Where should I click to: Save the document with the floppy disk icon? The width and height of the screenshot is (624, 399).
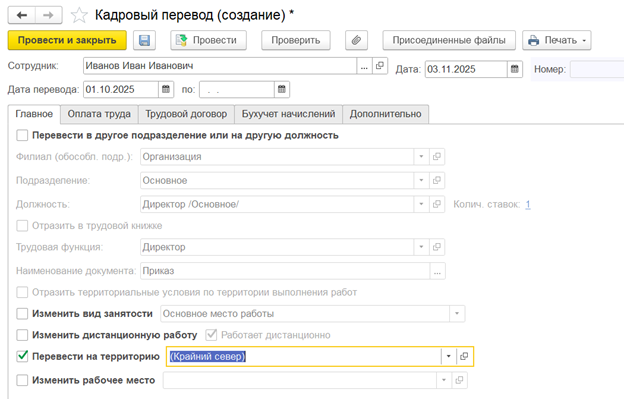tap(144, 40)
